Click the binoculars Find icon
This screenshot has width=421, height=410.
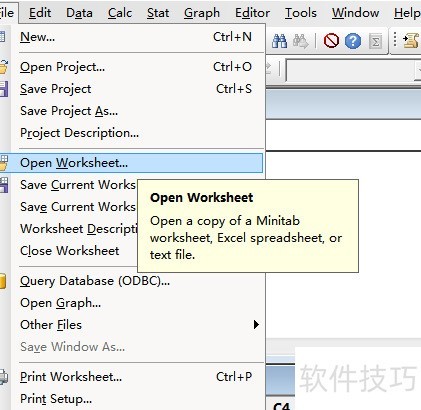click(279, 41)
